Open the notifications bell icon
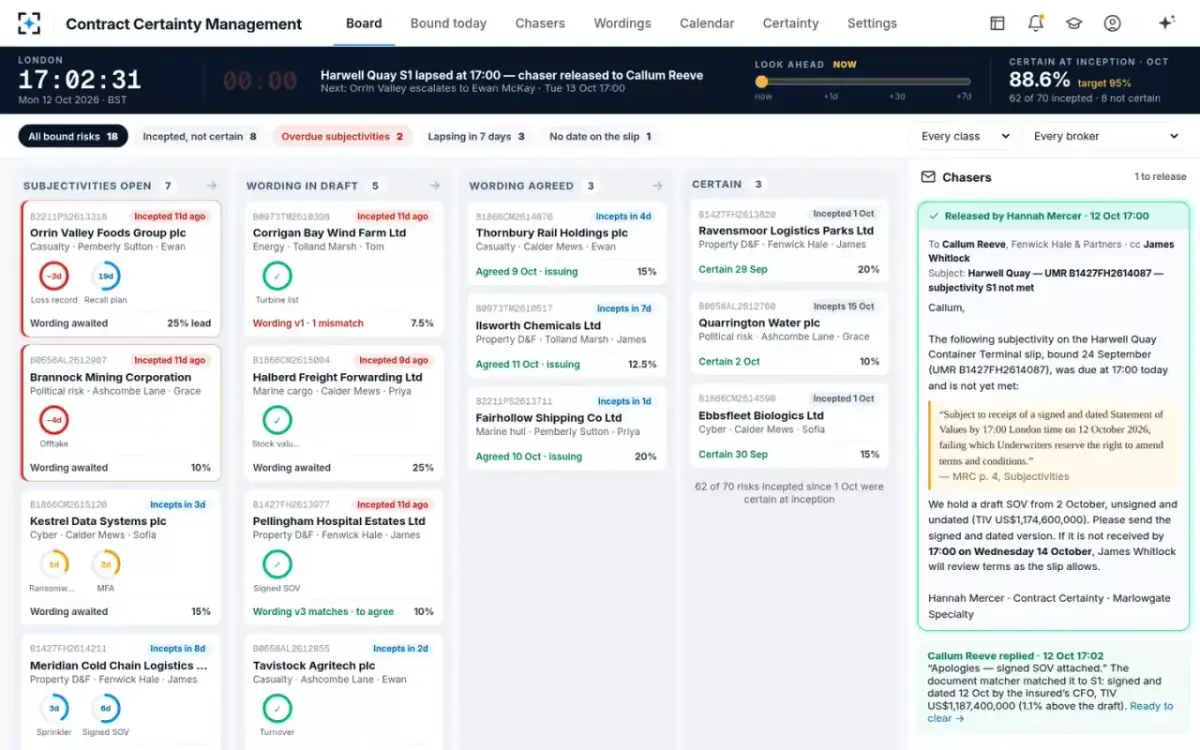Viewport: 1200px width, 750px height. 1035,23
